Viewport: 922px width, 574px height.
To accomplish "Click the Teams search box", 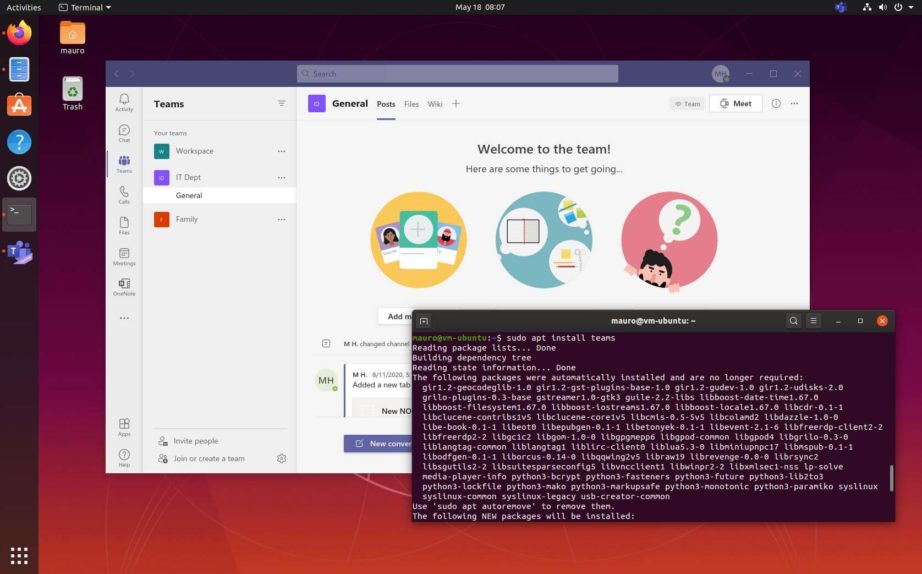I will [457, 74].
